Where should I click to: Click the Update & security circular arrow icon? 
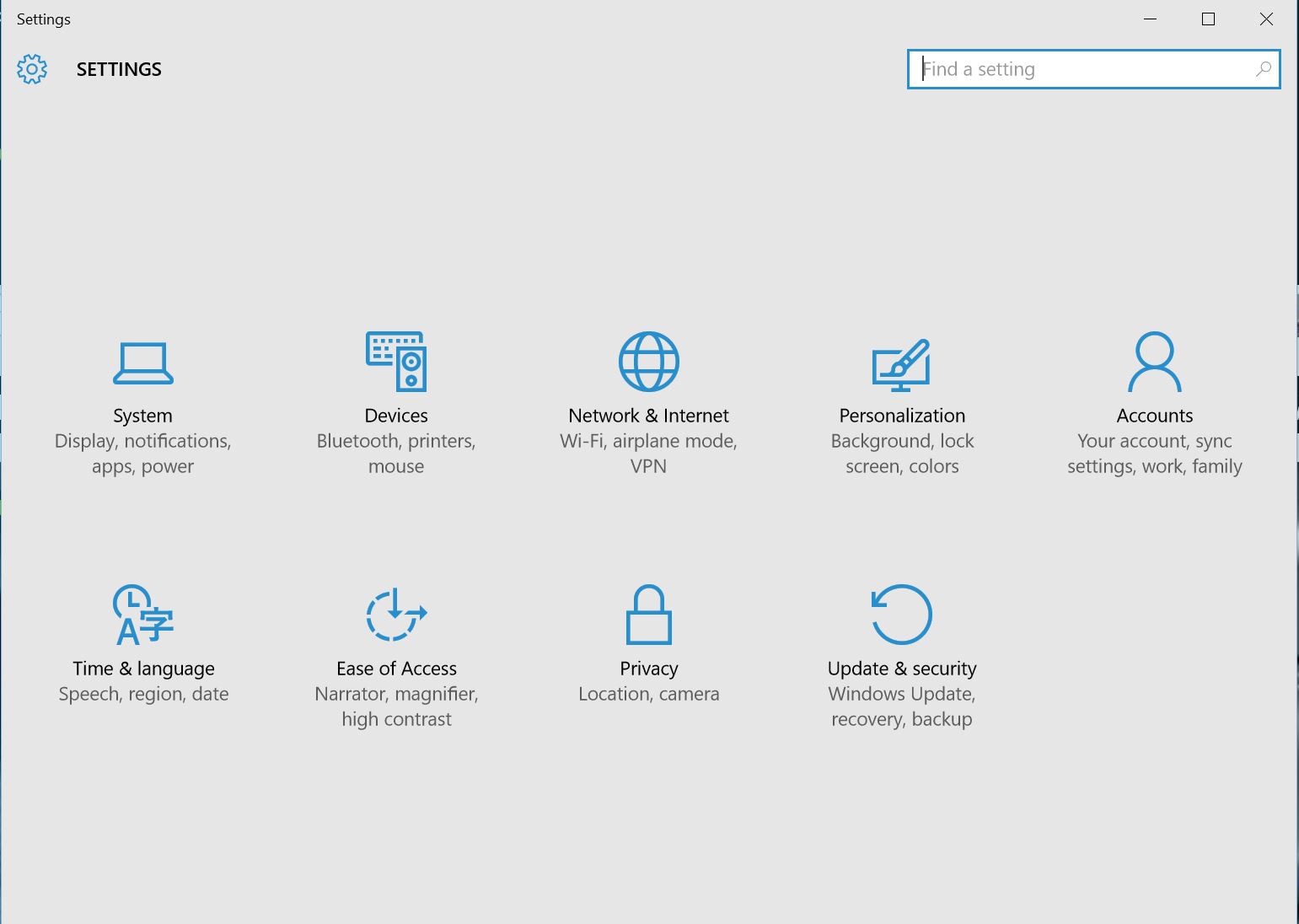coord(901,615)
